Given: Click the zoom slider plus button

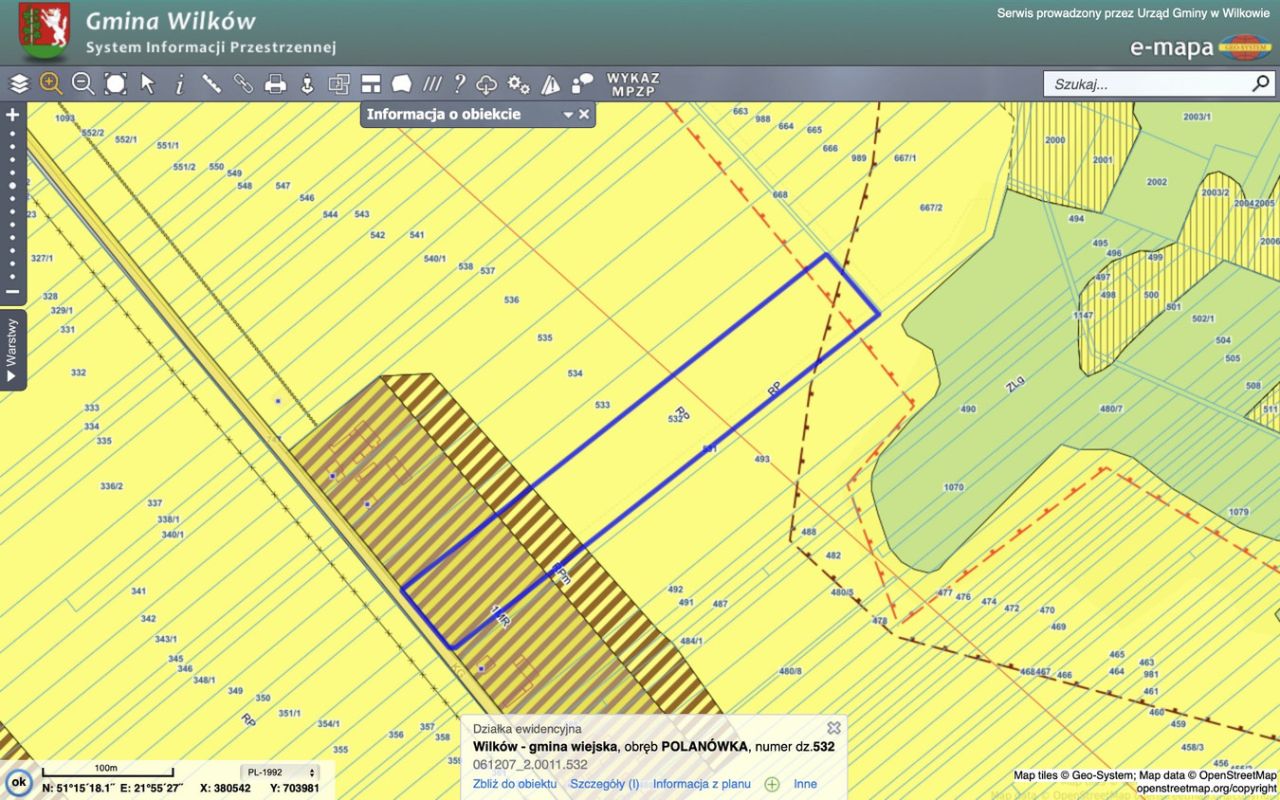Looking at the screenshot, I should (x=13, y=115).
